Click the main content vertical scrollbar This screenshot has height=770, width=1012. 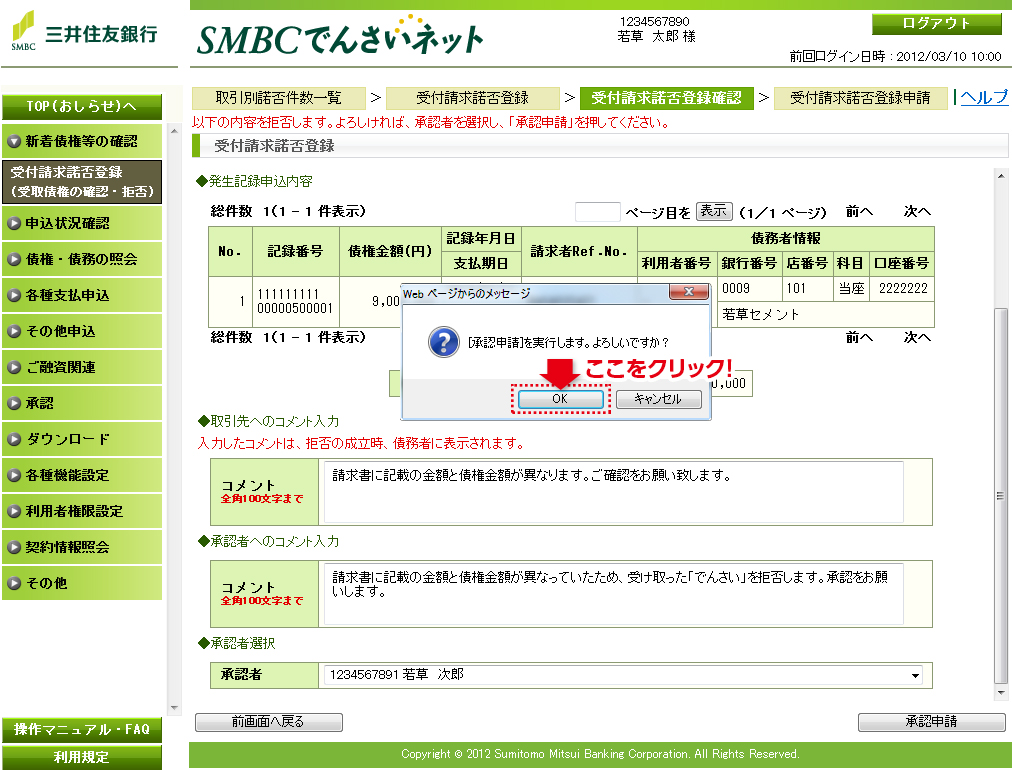tap(1001, 496)
